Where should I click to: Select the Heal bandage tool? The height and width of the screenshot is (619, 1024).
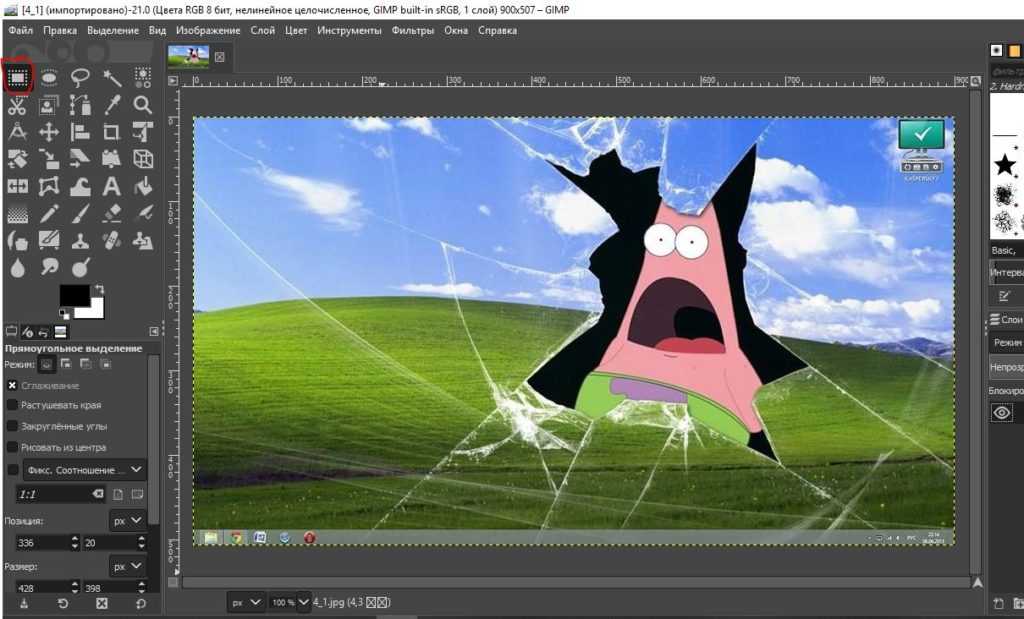pyautogui.click(x=112, y=240)
